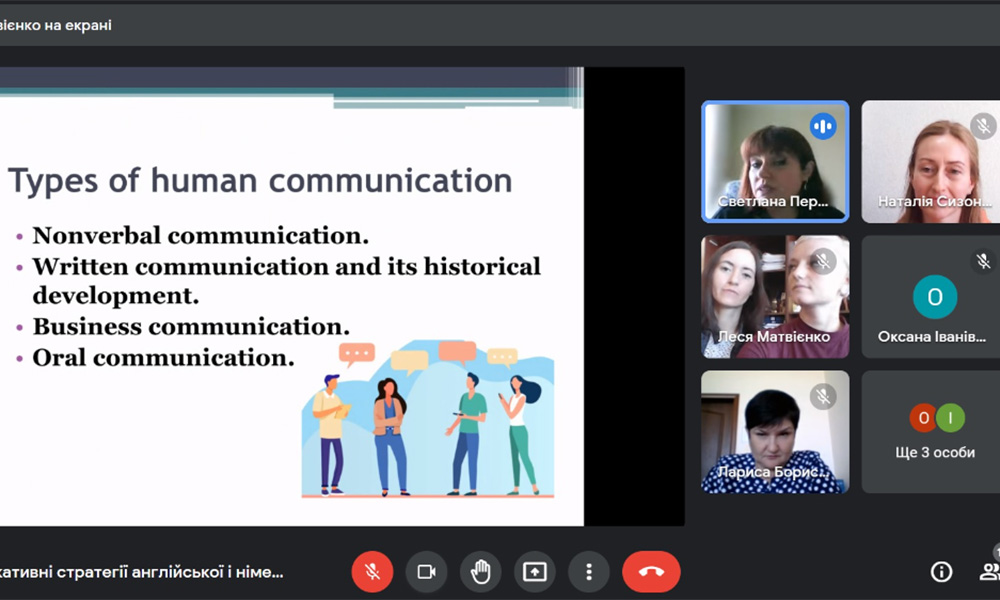Leave the call with red hang-up button

coord(651,572)
